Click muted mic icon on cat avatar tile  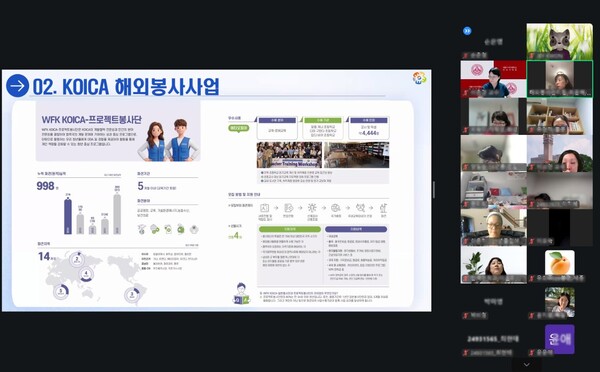coord(531,56)
